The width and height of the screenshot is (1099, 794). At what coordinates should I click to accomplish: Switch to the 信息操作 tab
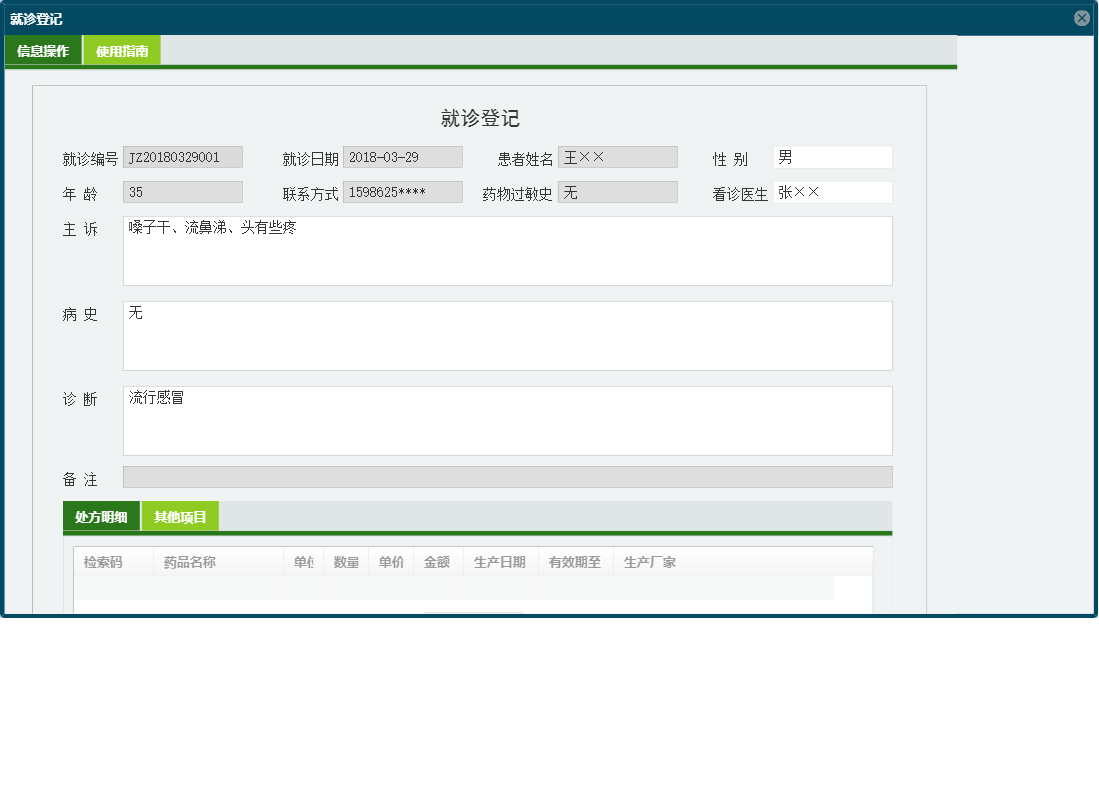[x=43, y=48]
